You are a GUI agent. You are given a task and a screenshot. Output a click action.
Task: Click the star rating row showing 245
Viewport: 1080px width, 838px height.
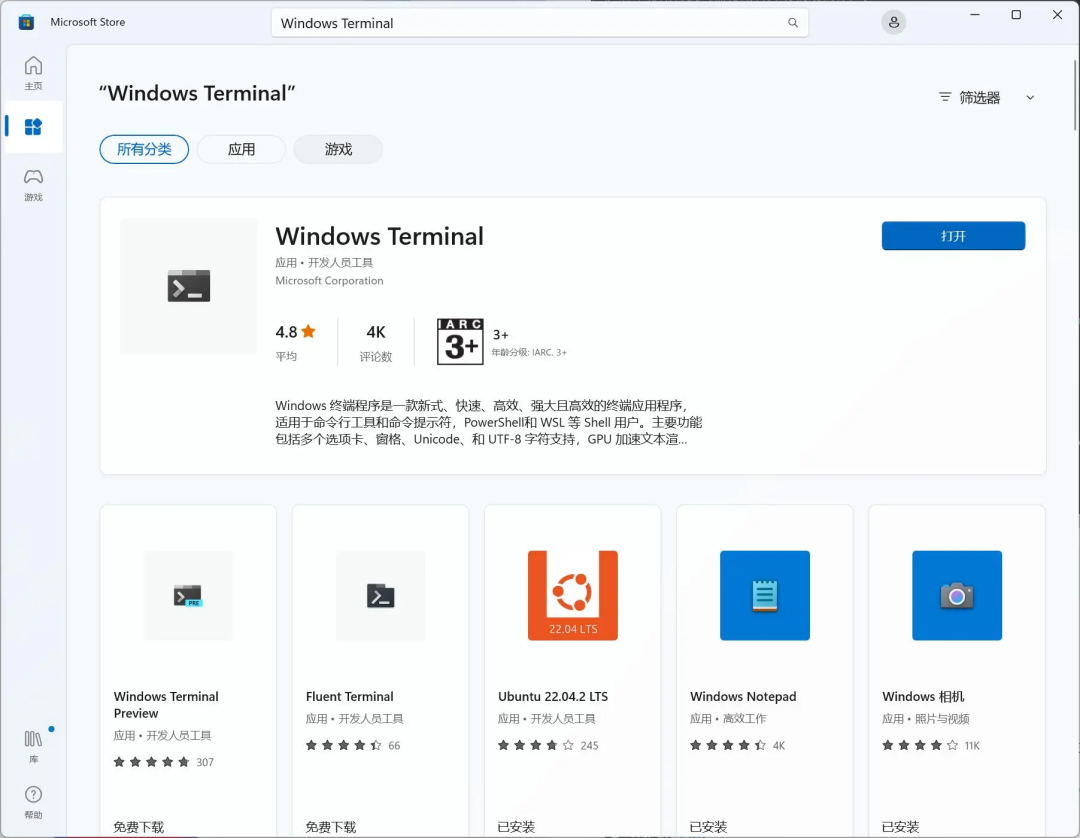pos(548,745)
